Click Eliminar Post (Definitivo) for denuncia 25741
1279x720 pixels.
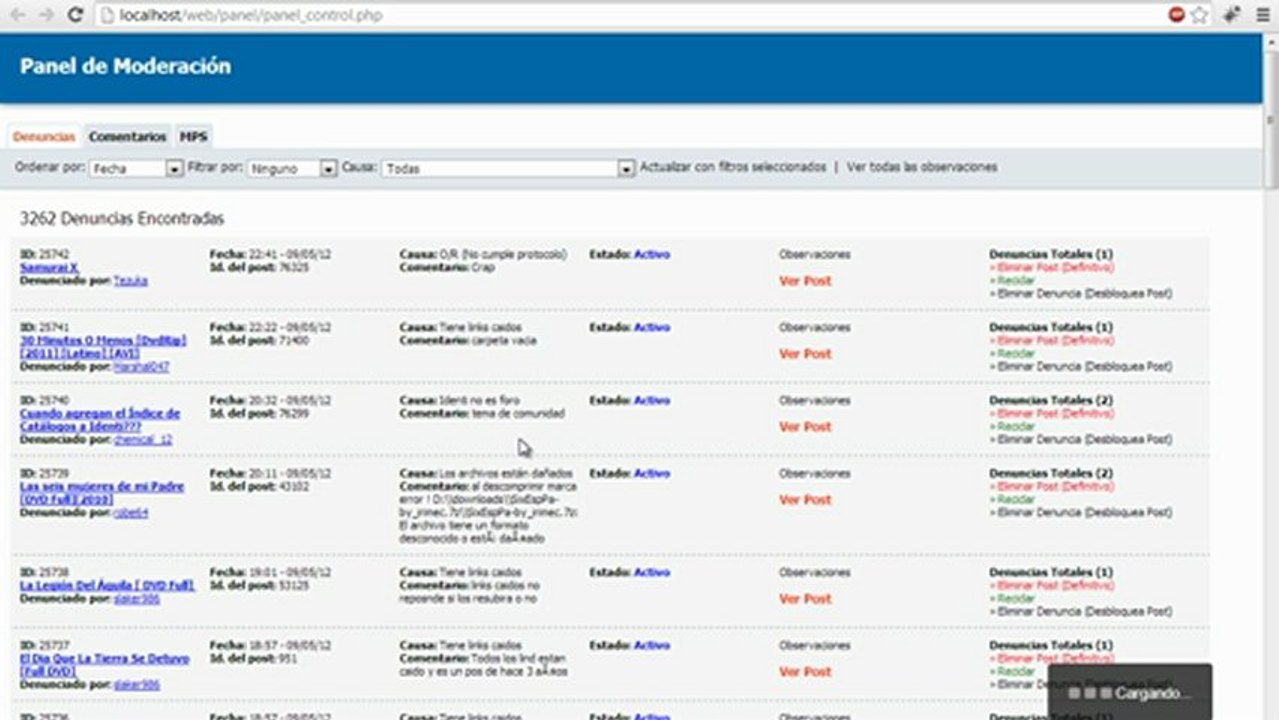(x=1054, y=341)
